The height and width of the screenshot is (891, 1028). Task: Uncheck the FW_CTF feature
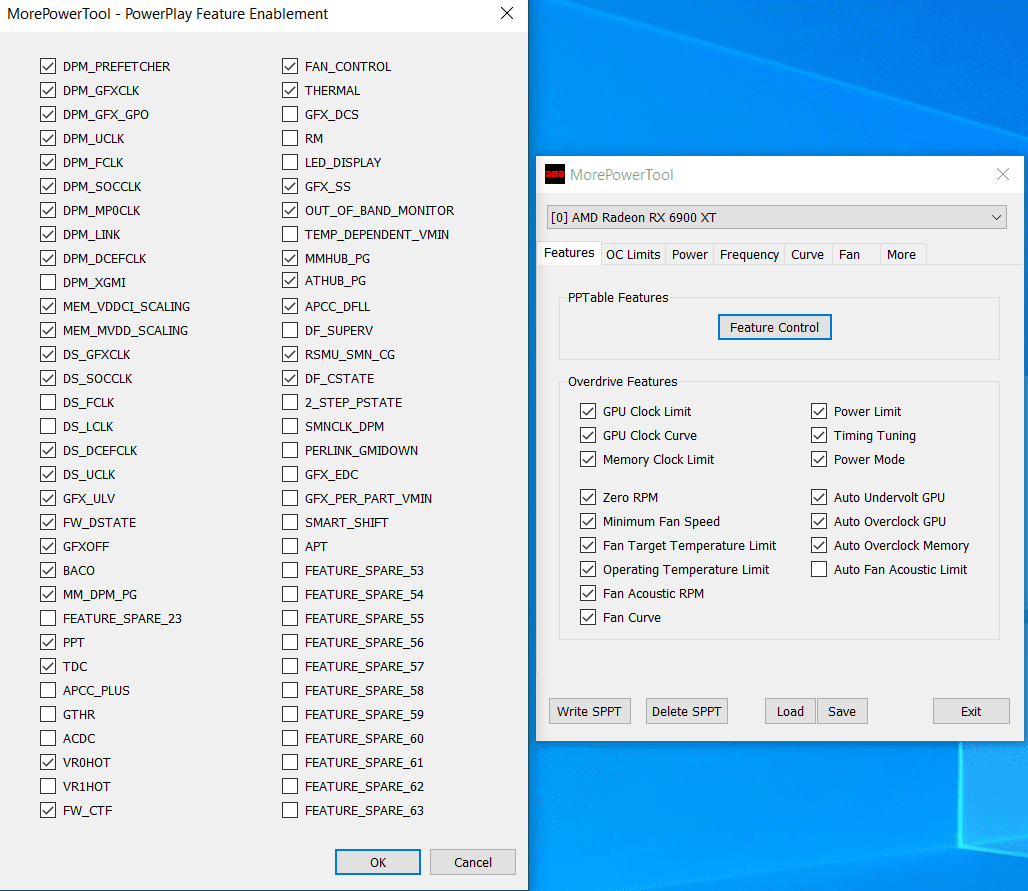click(x=48, y=810)
